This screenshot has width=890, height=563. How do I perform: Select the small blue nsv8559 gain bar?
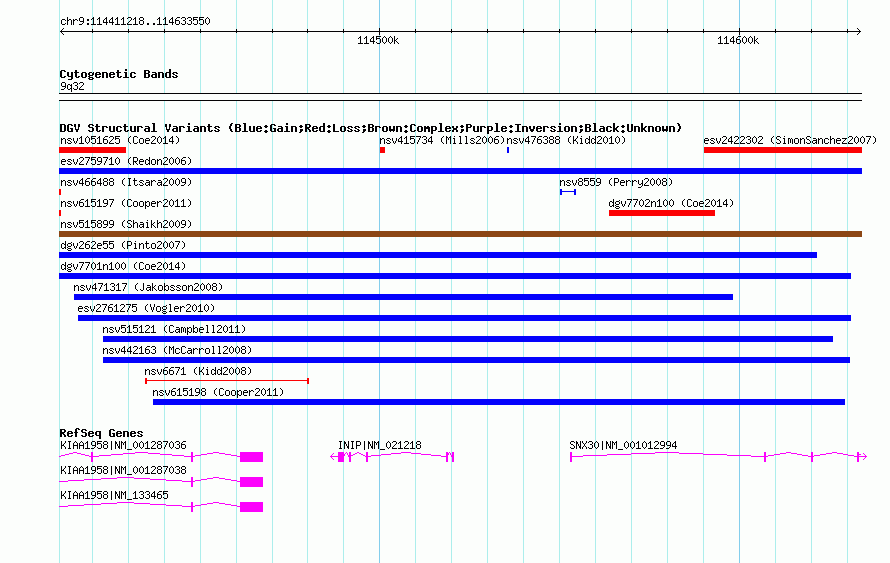tap(568, 192)
